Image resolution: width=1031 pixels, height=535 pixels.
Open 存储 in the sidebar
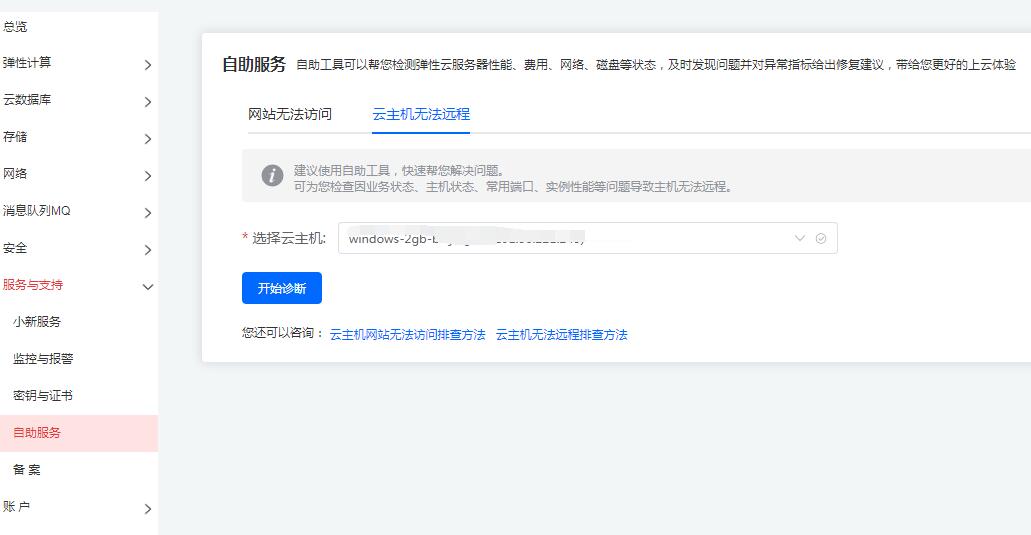tap(15, 137)
